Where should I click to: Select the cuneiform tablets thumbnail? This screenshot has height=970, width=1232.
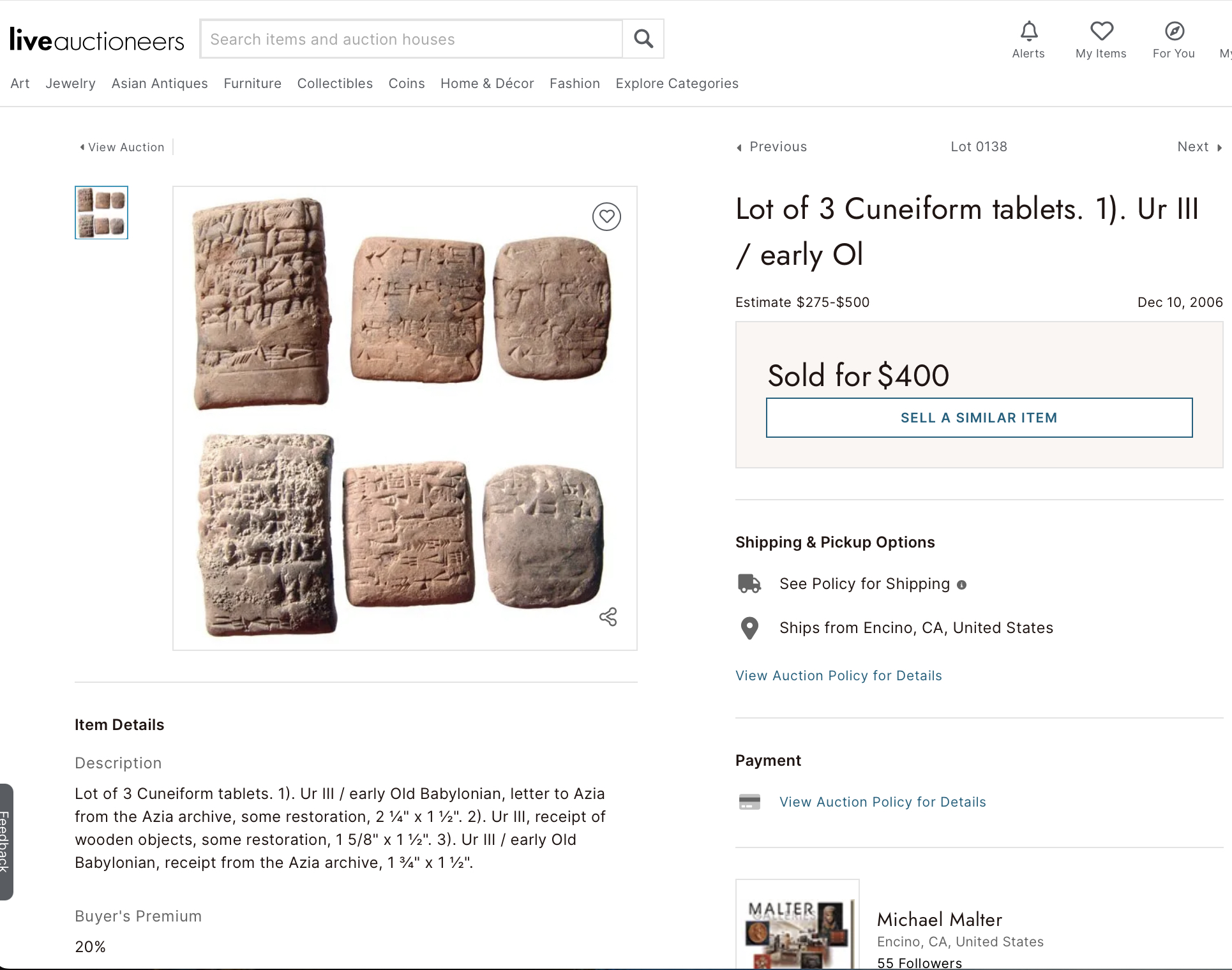click(x=101, y=213)
